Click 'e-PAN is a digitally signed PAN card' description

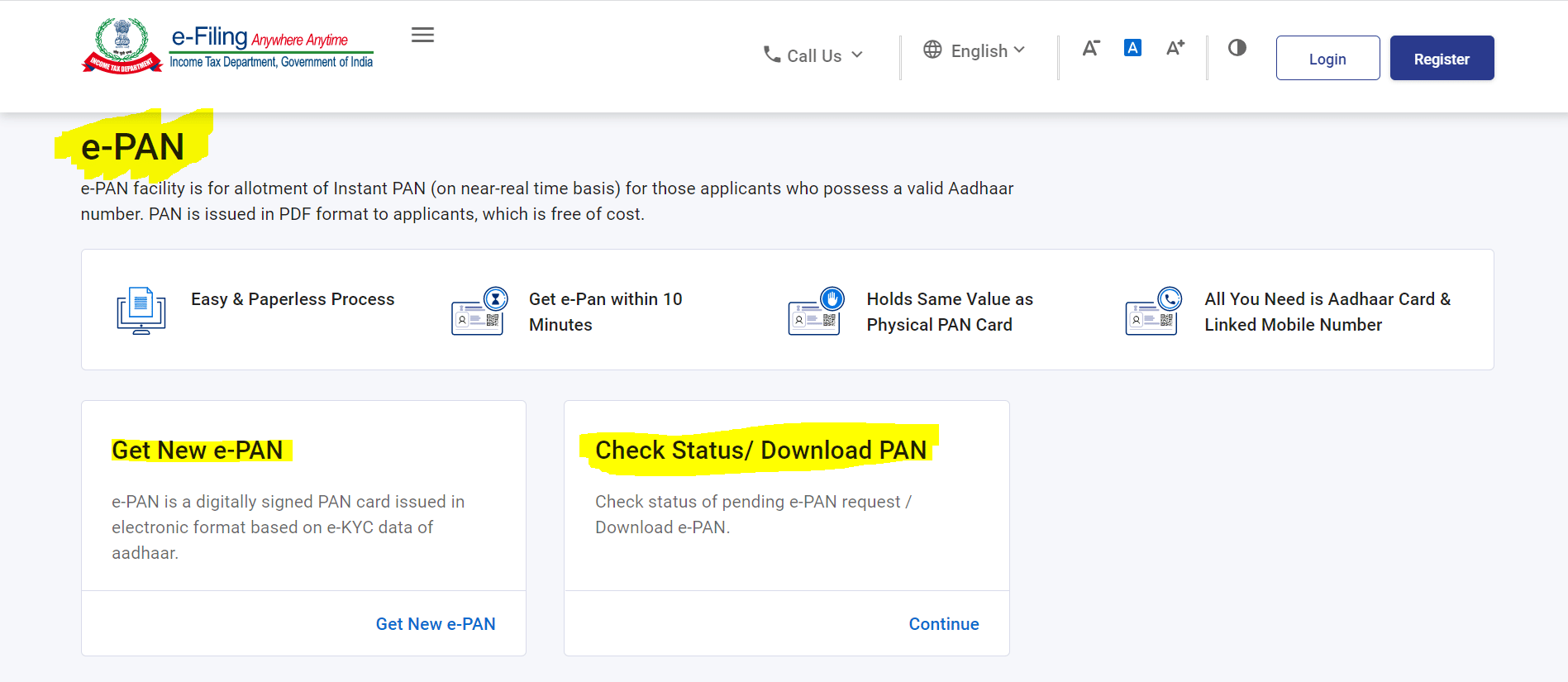tap(288, 527)
